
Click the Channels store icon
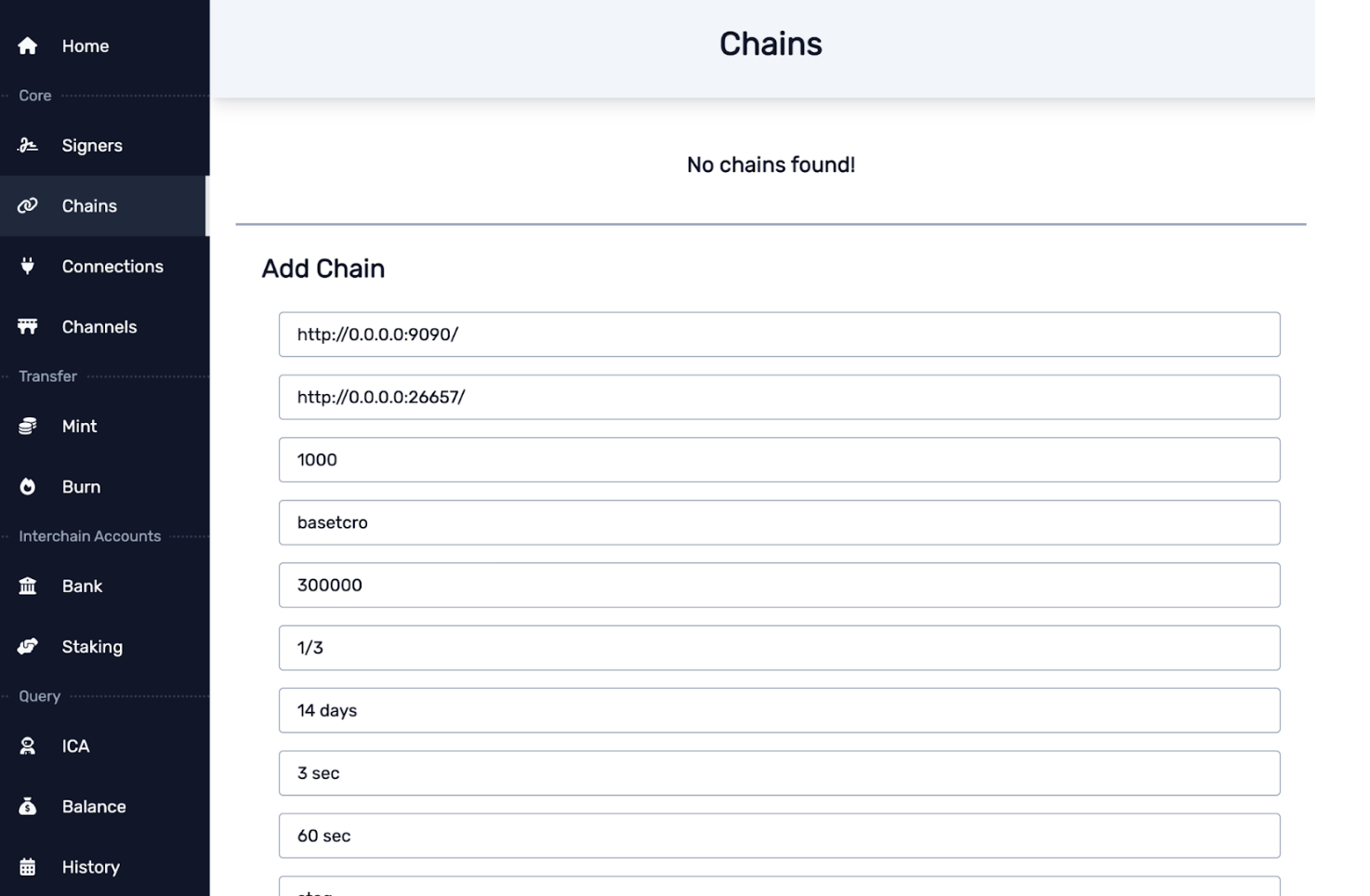pyautogui.click(x=28, y=326)
